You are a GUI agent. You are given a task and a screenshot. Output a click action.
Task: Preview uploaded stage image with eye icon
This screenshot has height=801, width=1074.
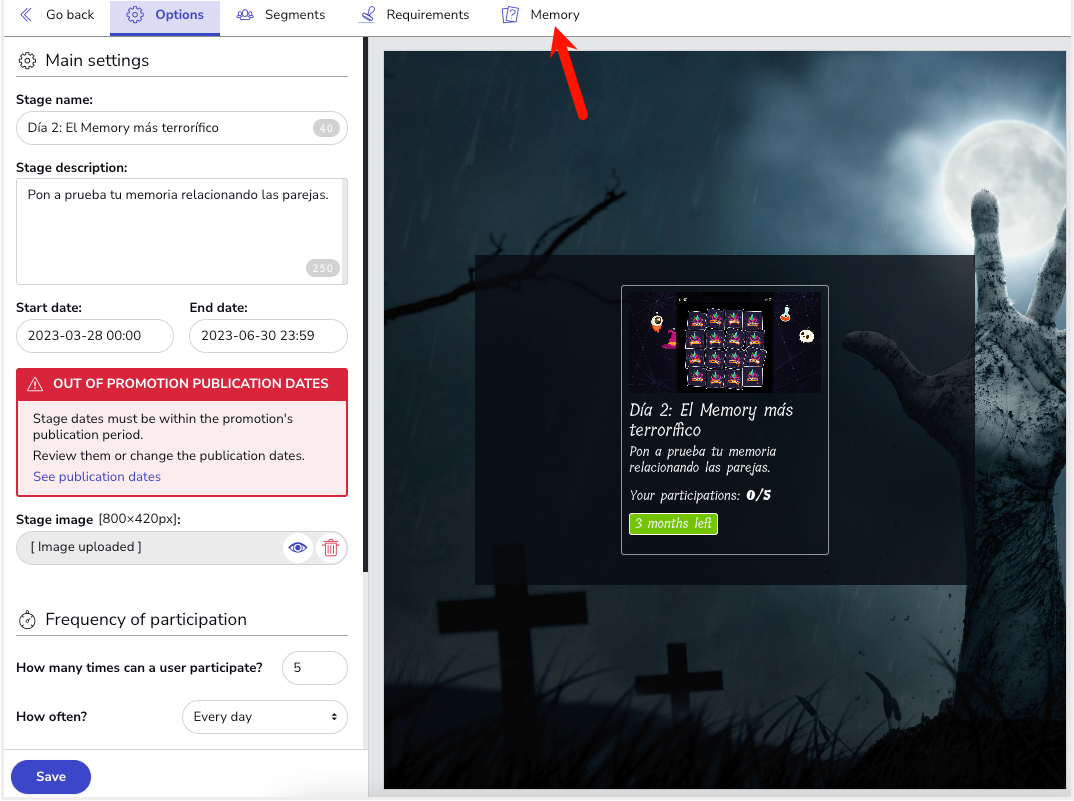pos(297,547)
